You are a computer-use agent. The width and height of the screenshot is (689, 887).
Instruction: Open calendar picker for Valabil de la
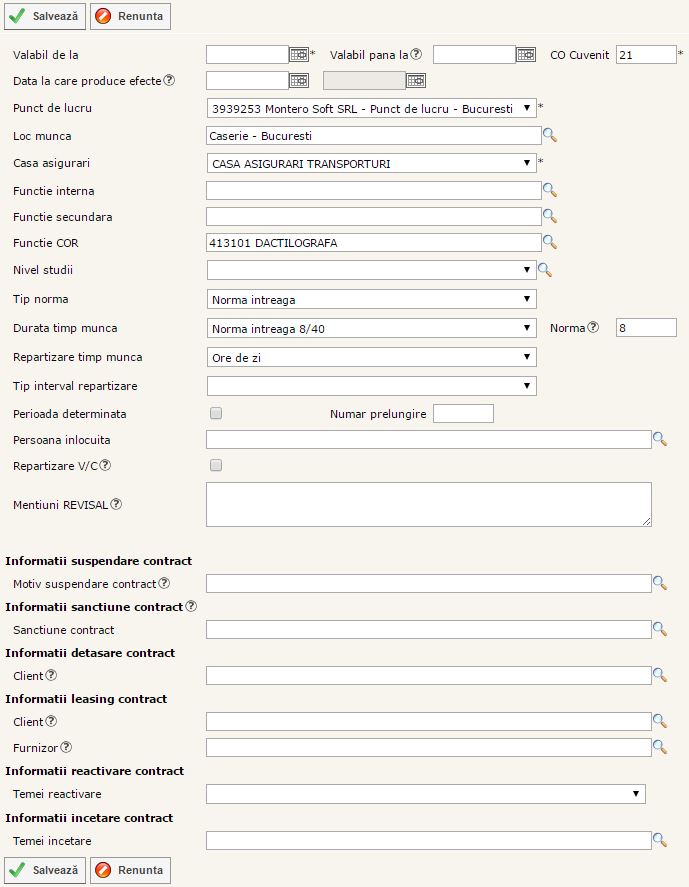pyautogui.click(x=298, y=54)
